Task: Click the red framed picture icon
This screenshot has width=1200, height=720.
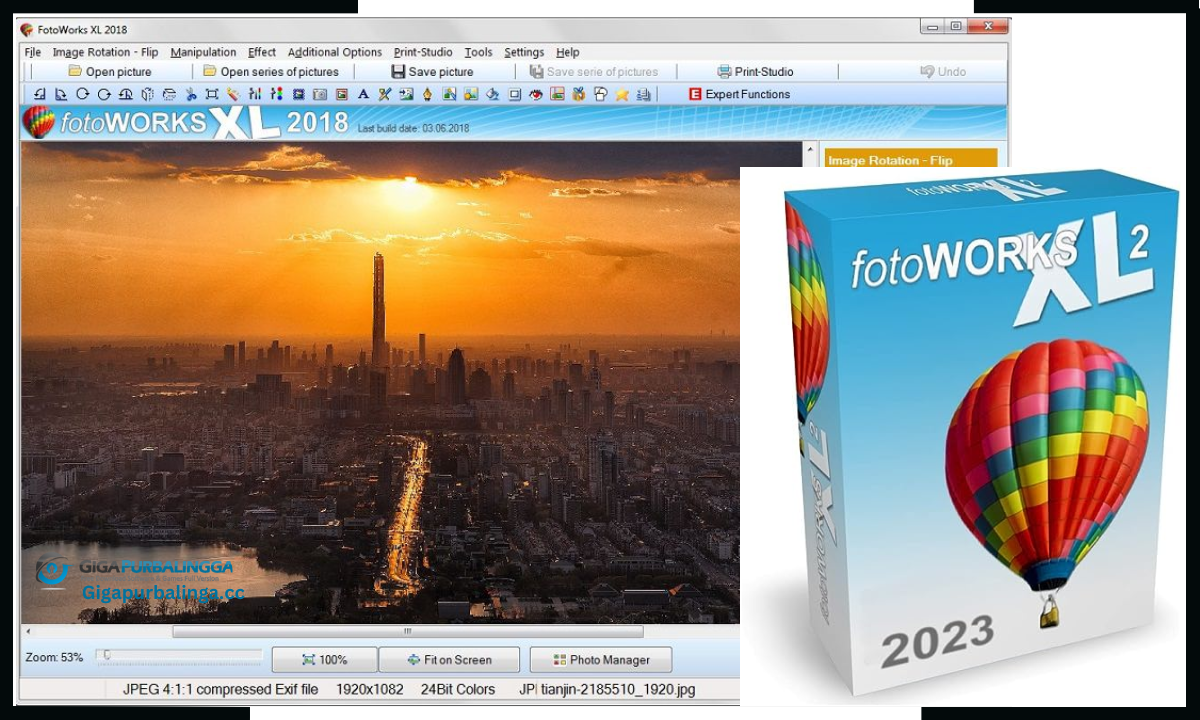Action: coord(341,94)
